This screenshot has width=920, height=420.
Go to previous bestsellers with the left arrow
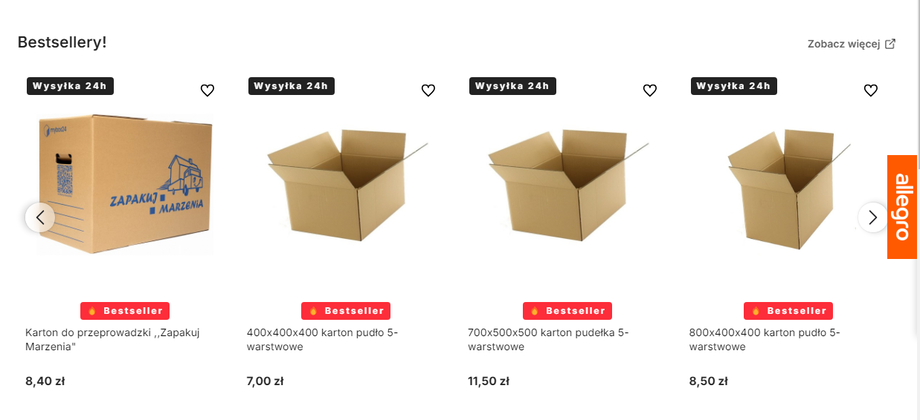[40, 218]
